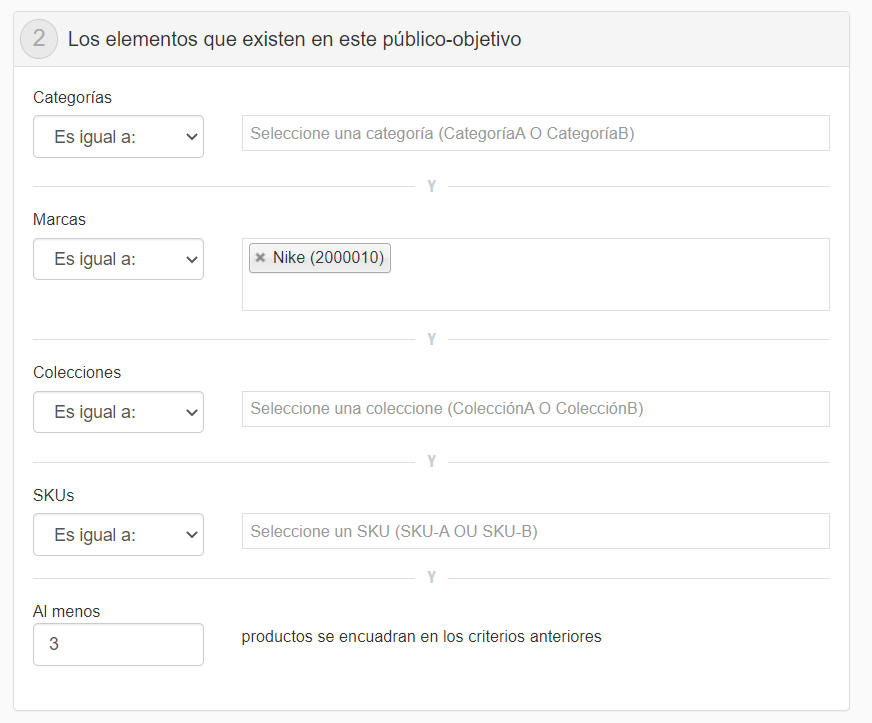Image resolution: width=872 pixels, height=723 pixels.
Task: Click the 'Y' connector between Categorías and Marcas
Action: (431, 185)
